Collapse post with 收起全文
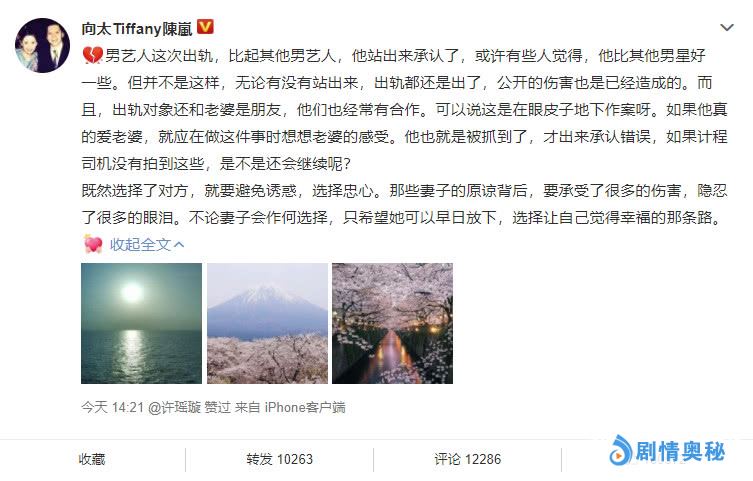The image size is (753, 481). point(140,244)
